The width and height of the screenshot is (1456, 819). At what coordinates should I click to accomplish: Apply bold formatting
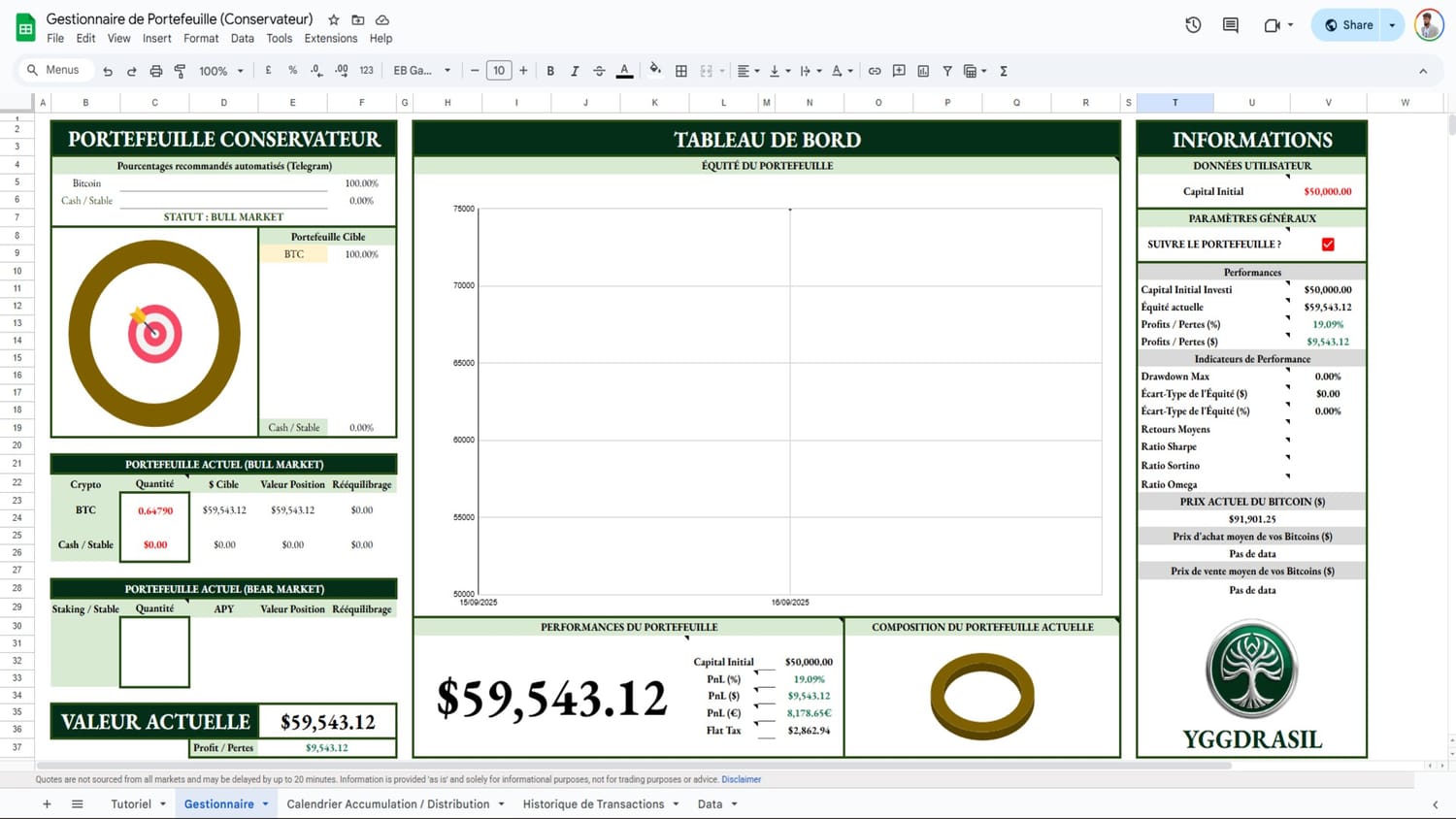click(x=550, y=71)
